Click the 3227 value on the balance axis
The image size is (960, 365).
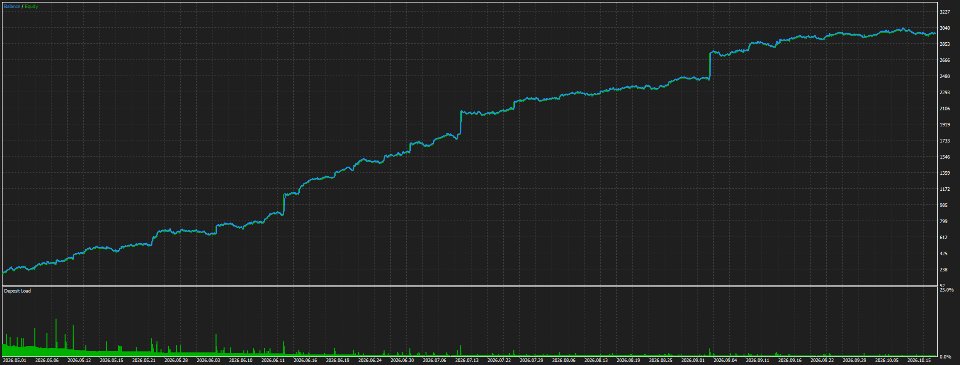(945, 12)
